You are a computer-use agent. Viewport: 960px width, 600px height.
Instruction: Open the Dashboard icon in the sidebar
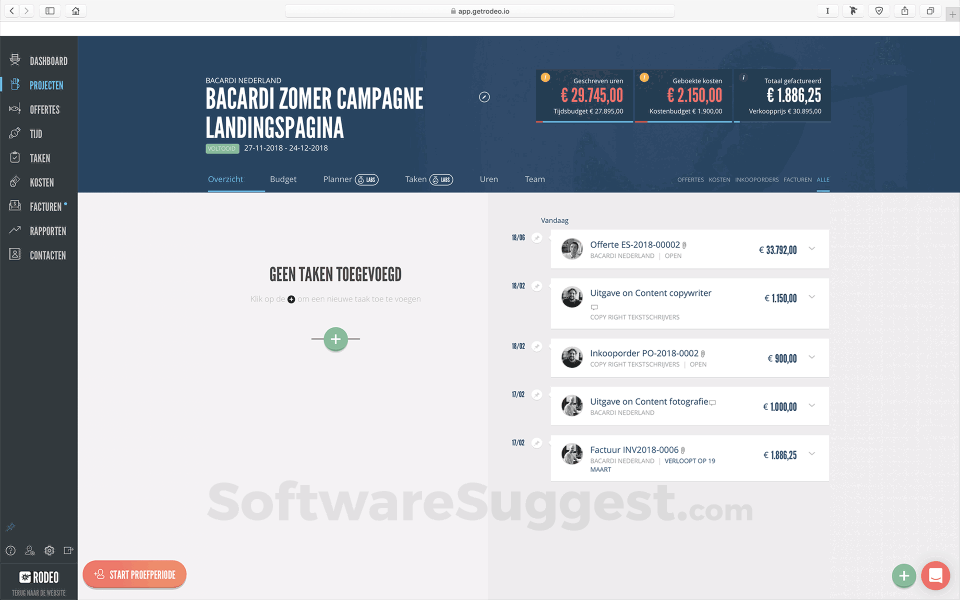15,60
